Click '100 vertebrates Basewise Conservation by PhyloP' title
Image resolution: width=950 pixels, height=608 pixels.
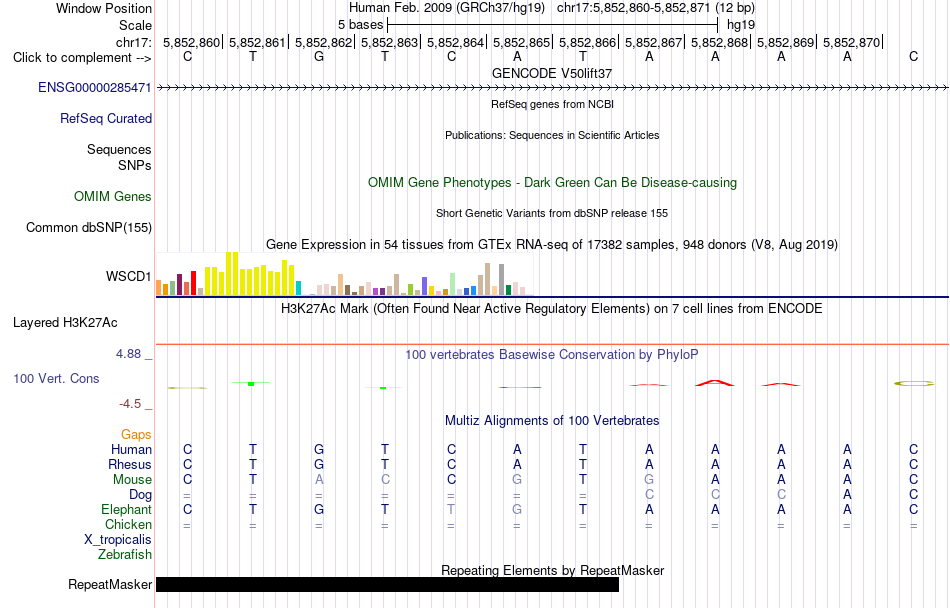tap(552, 355)
